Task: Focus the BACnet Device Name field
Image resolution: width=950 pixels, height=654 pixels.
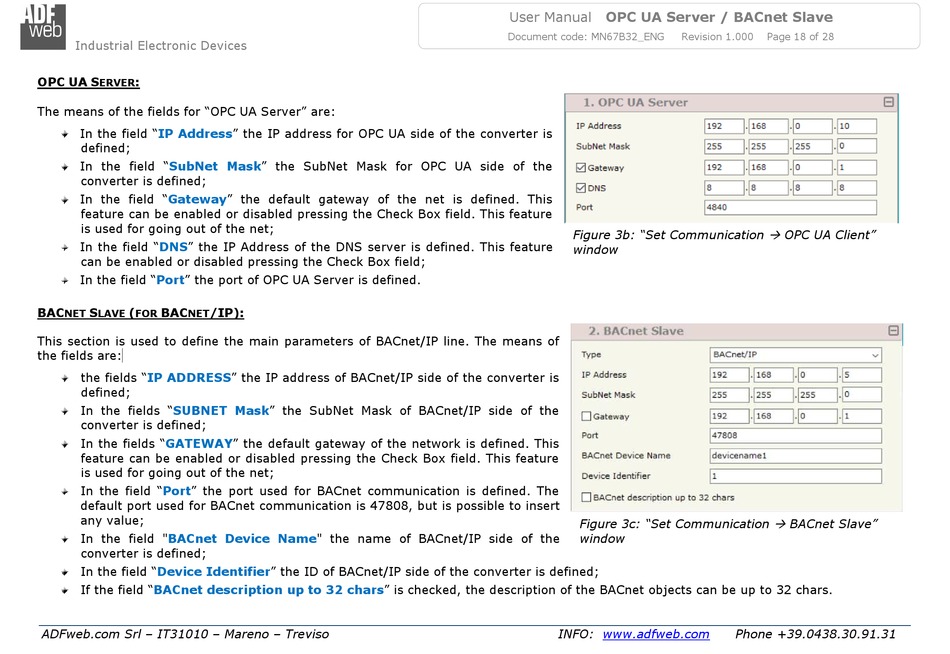Action: (x=796, y=455)
